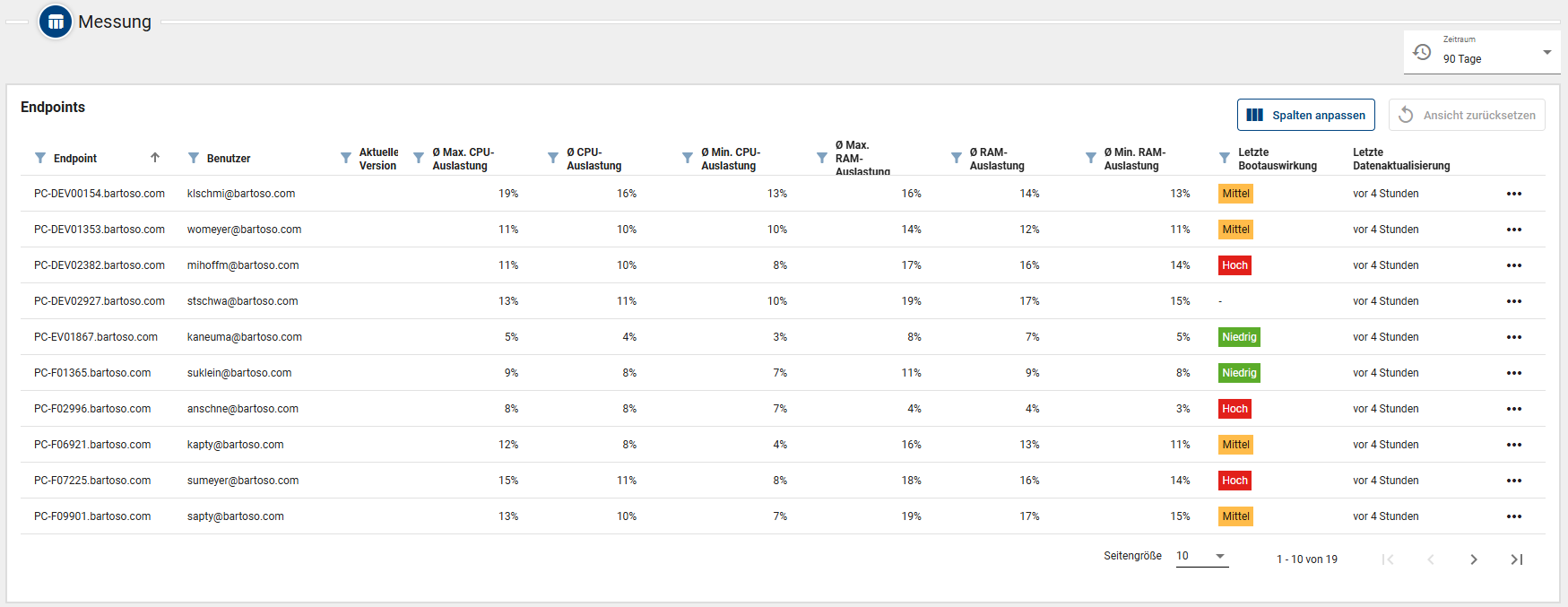This screenshot has height=607, width=1568.
Task: Open row actions menu for PC-DEV00154
Action: [1513, 194]
